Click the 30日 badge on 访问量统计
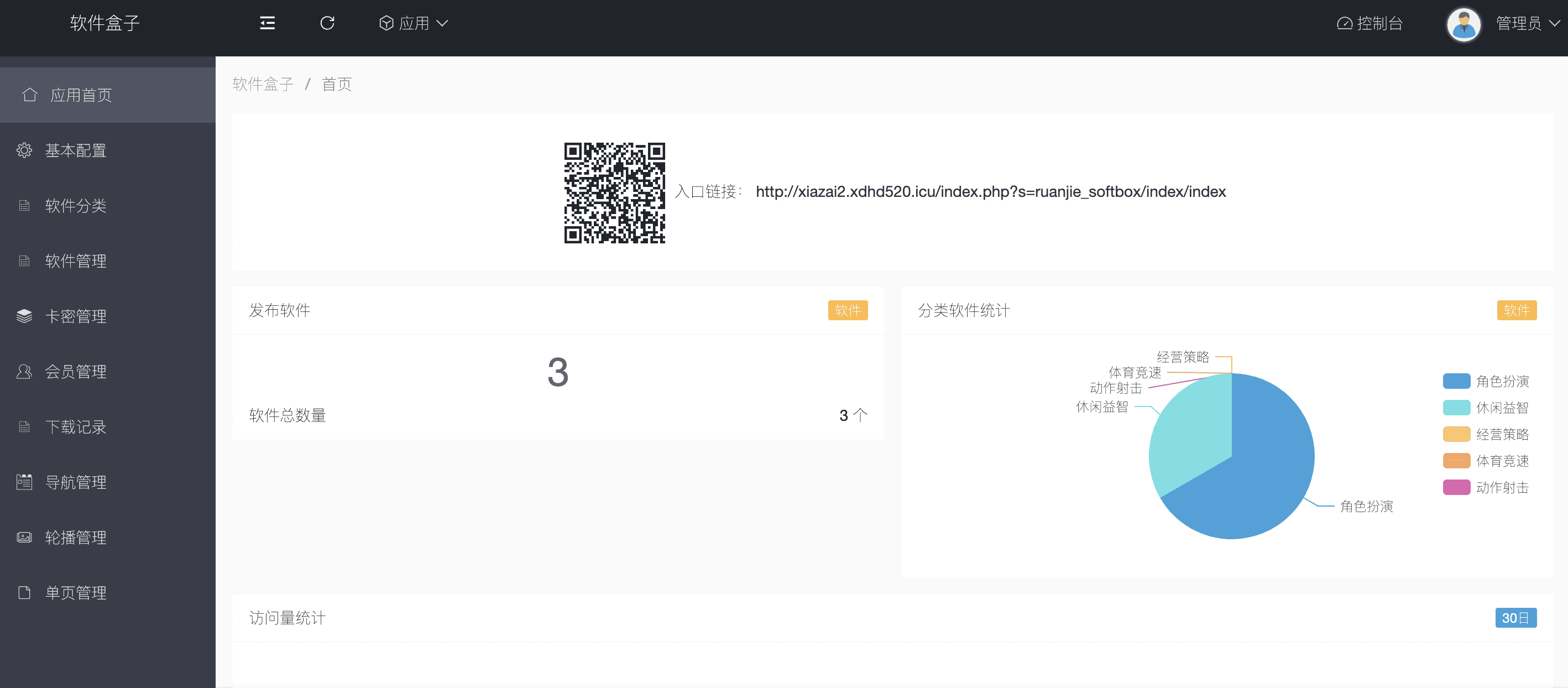Screen dimensions: 1568x688 tap(1515, 618)
